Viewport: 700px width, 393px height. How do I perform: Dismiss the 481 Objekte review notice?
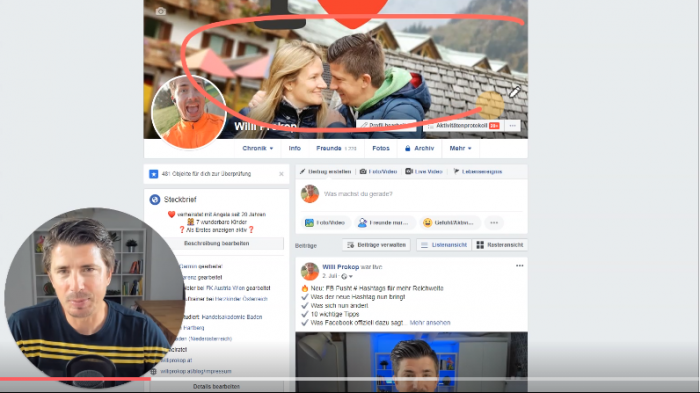(x=281, y=174)
